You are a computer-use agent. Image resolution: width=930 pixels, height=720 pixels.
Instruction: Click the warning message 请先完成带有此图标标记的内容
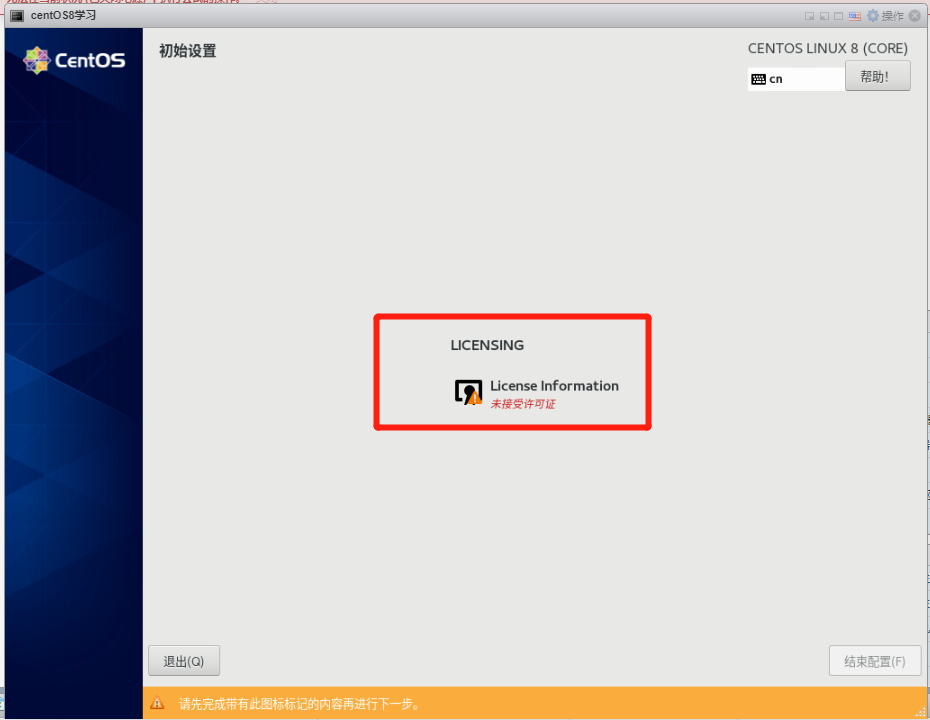point(300,704)
